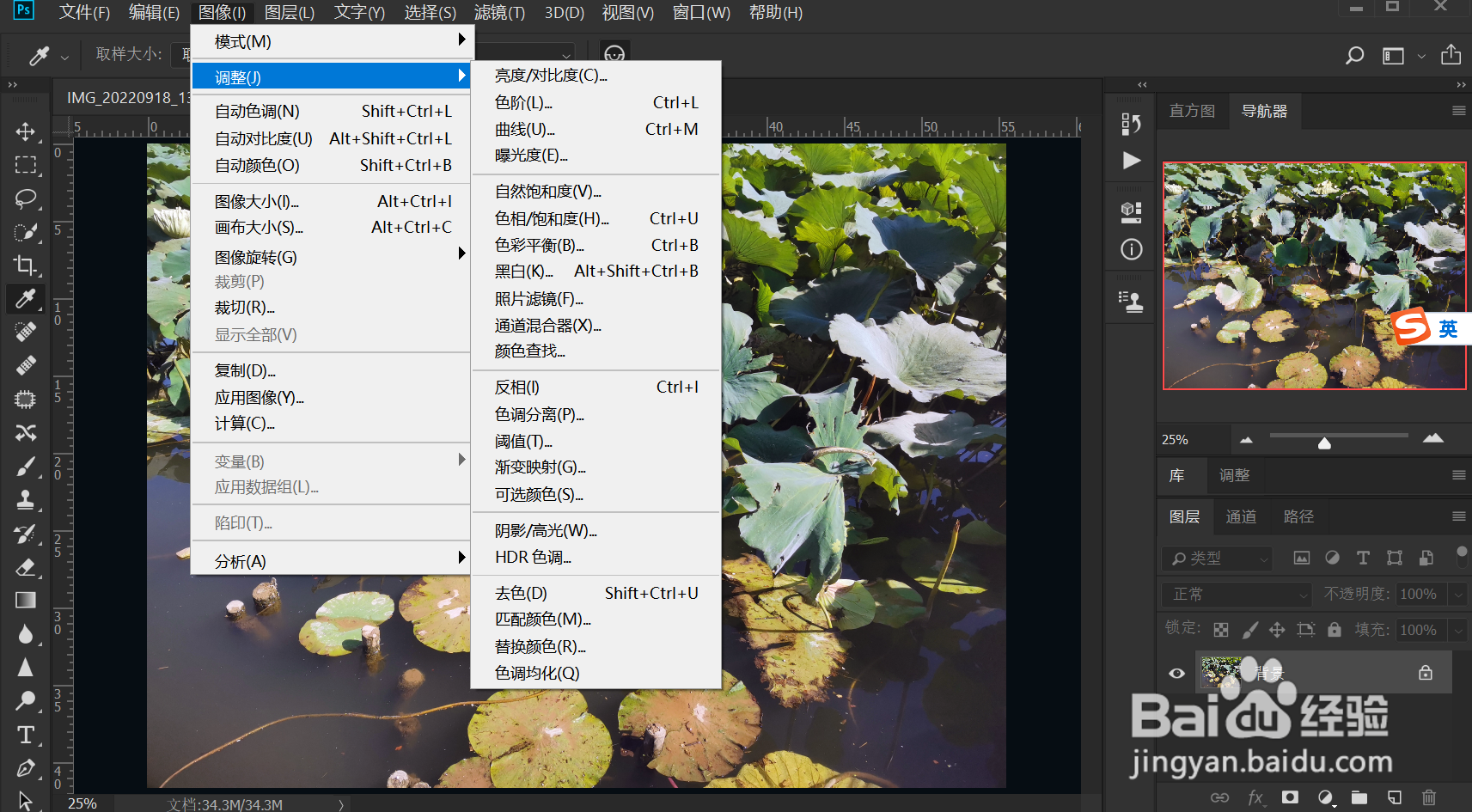Switch to the 通道 tab
The width and height of the screenshot is (1472, 812).
(x=1241, y=516)
